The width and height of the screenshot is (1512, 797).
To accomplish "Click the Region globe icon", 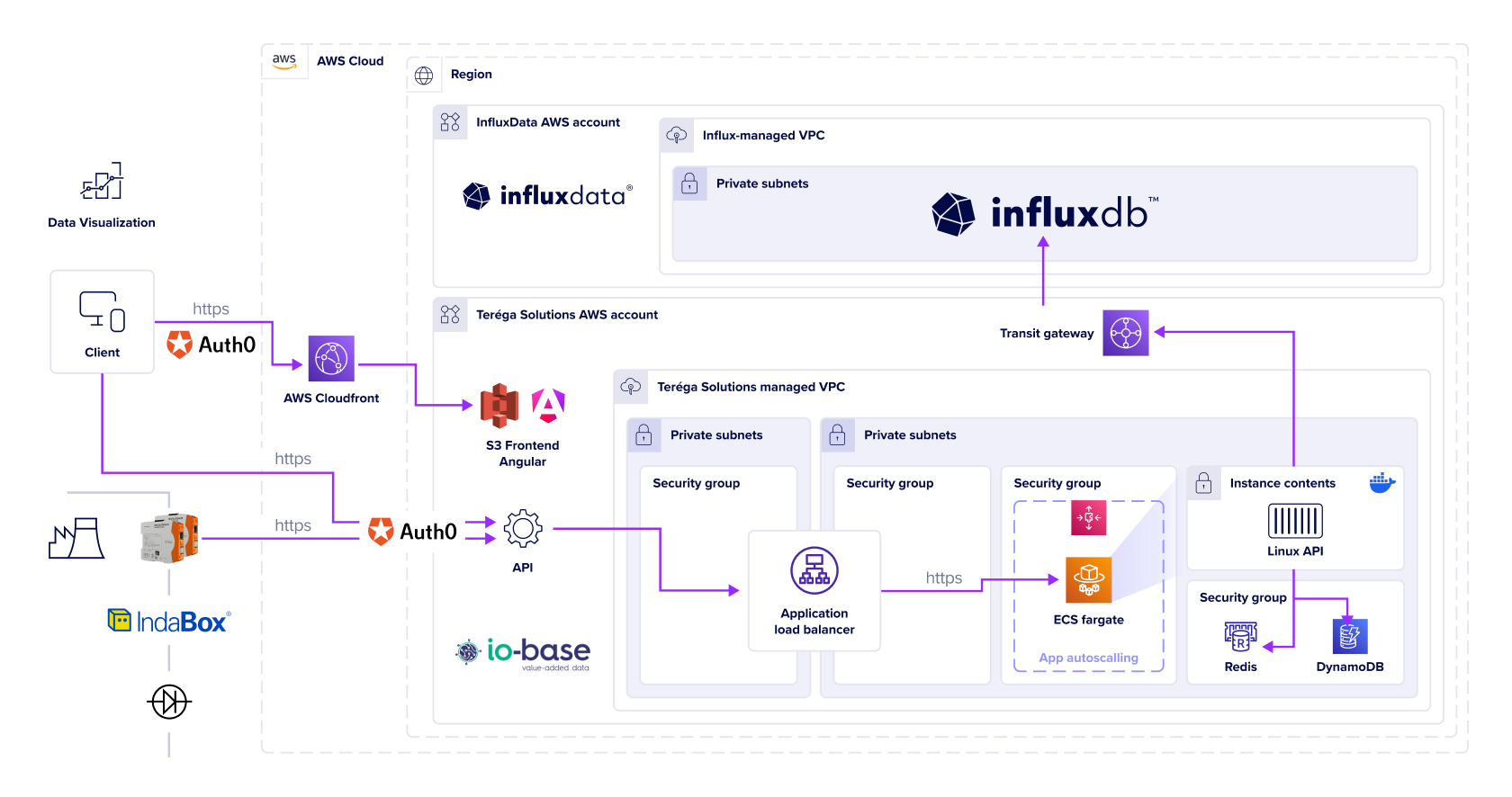I will 424,76.
